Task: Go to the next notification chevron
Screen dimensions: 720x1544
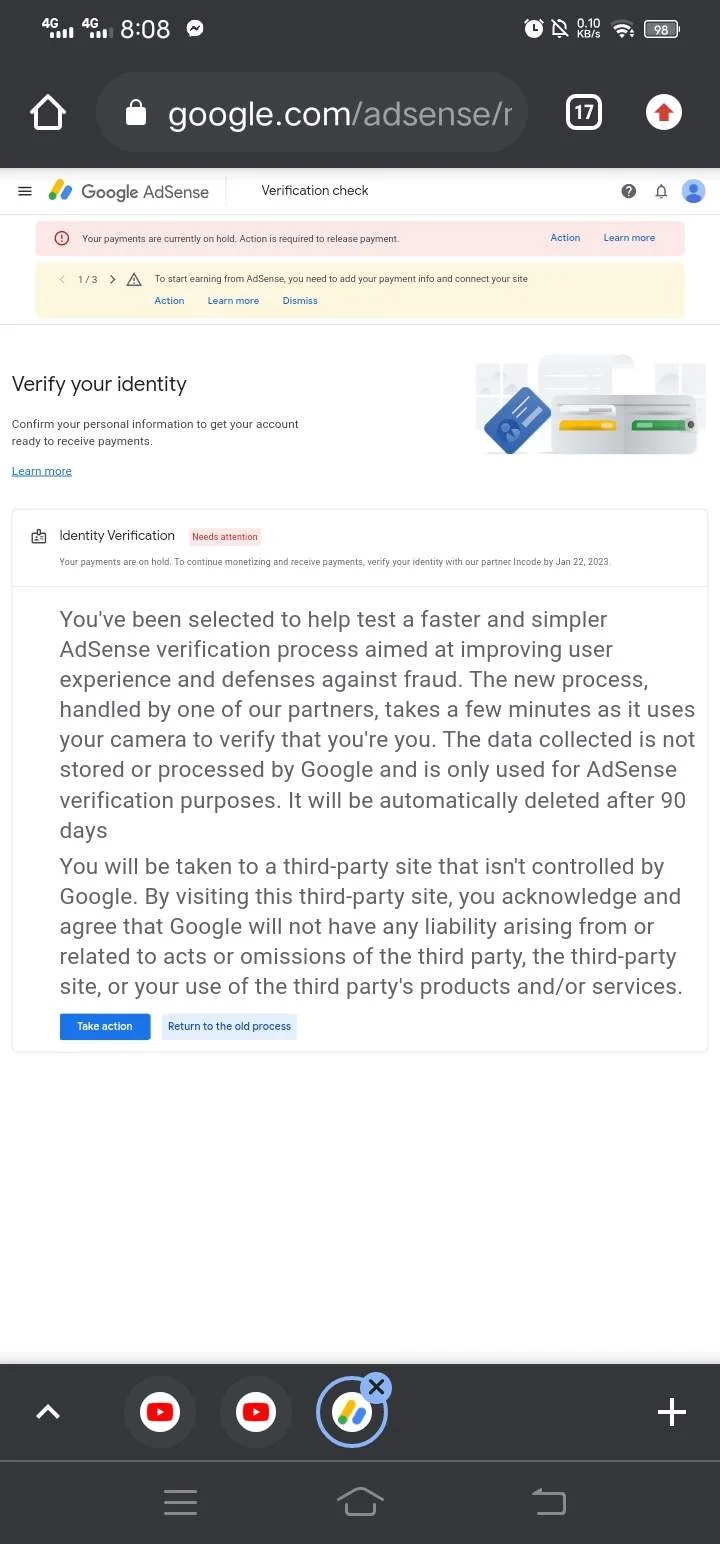Action: [x=112, y=279]
